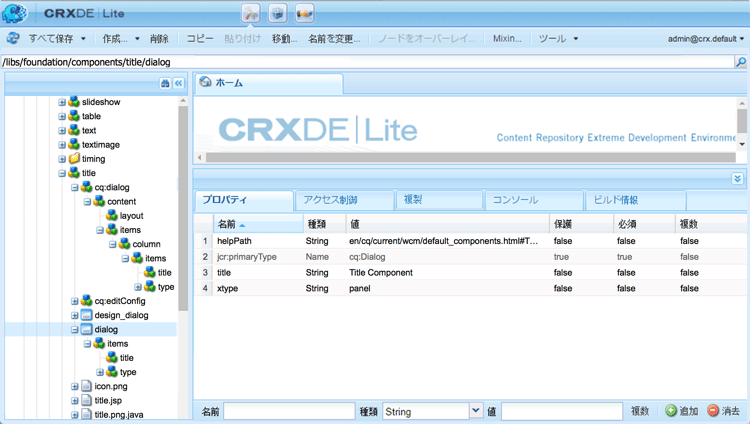Expand the slideshow tree node
The image size is (750, 424).
click(x=62, y=102)
